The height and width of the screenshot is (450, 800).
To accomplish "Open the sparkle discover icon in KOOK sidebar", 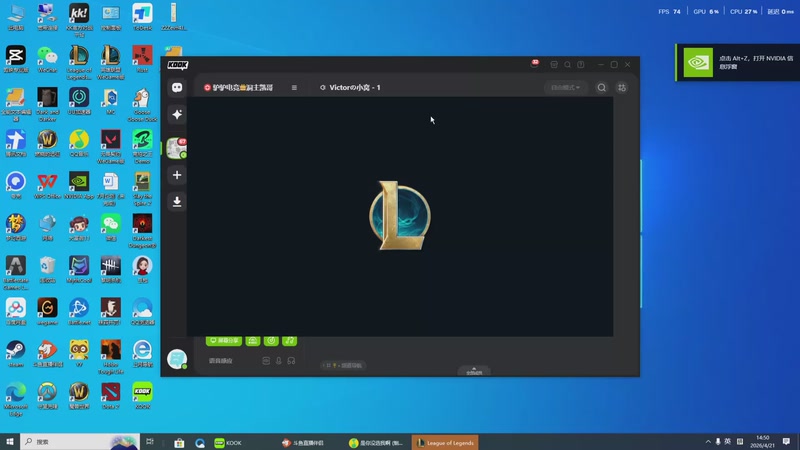I will tap(177, 114).
